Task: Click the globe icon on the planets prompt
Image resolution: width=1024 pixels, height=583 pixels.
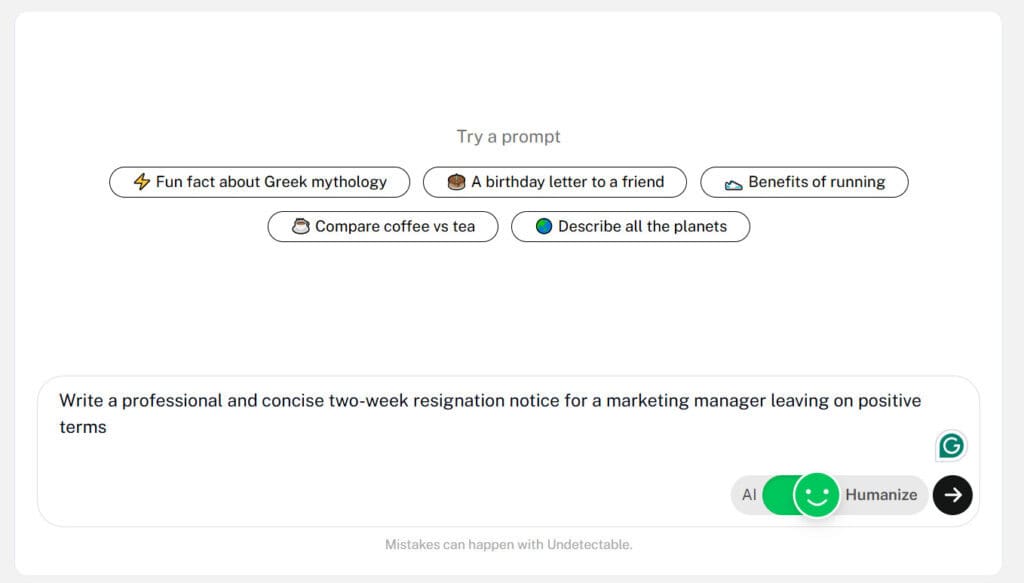Action: tap(544, 227)
